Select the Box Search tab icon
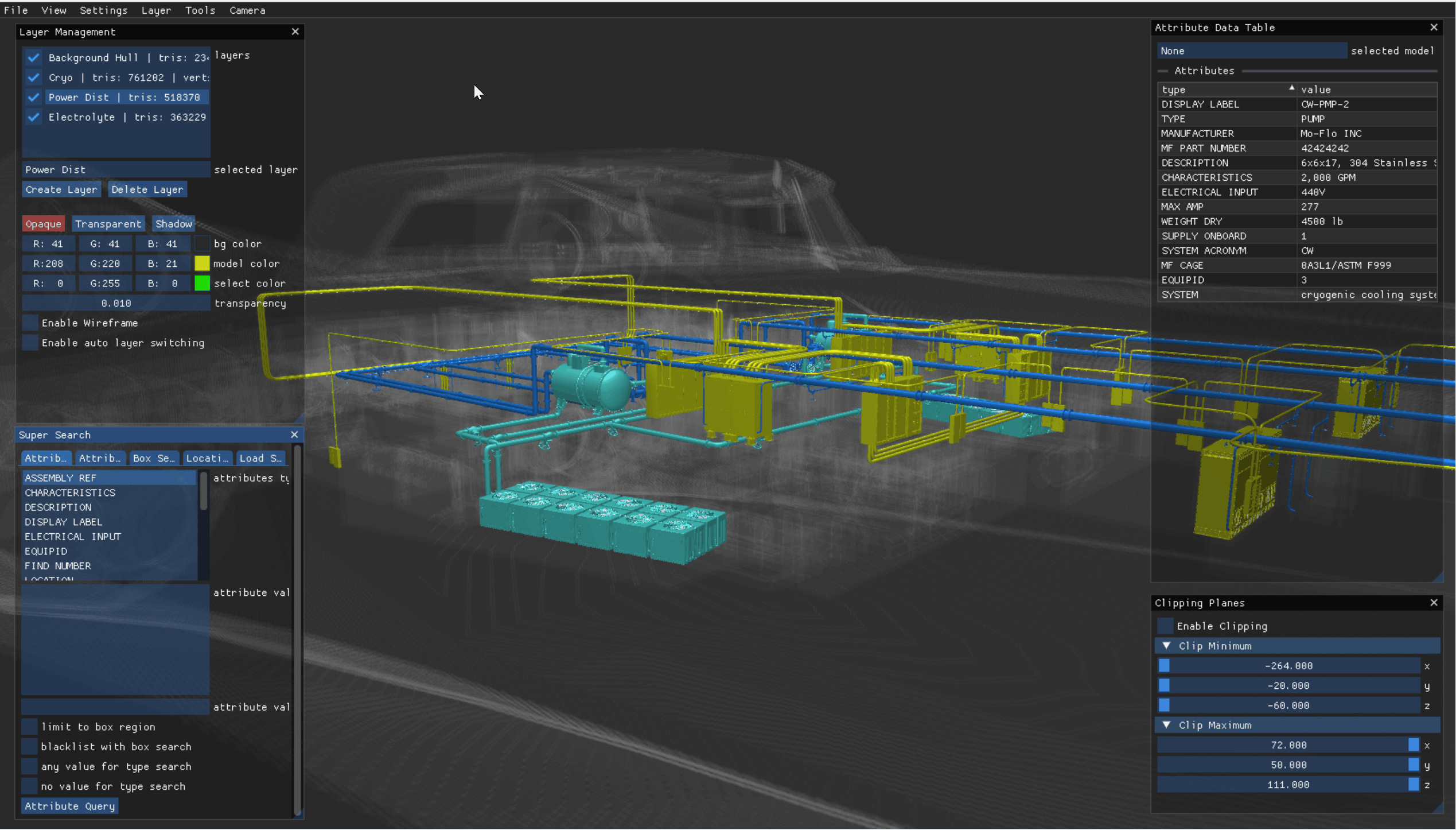This screenshot has width=1456, height=830. 153,458
